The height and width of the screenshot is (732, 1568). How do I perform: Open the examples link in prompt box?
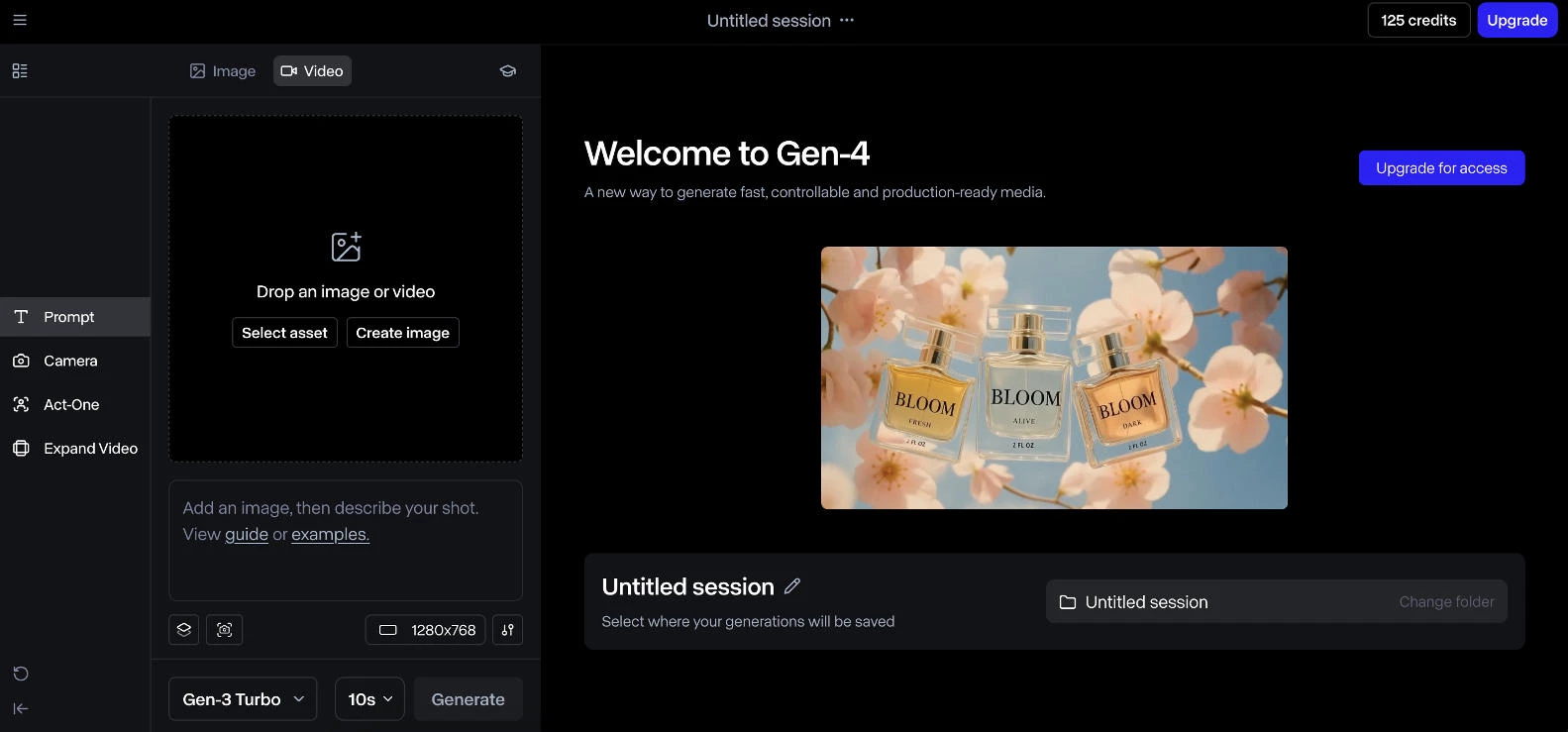click(x=330, y=534)
